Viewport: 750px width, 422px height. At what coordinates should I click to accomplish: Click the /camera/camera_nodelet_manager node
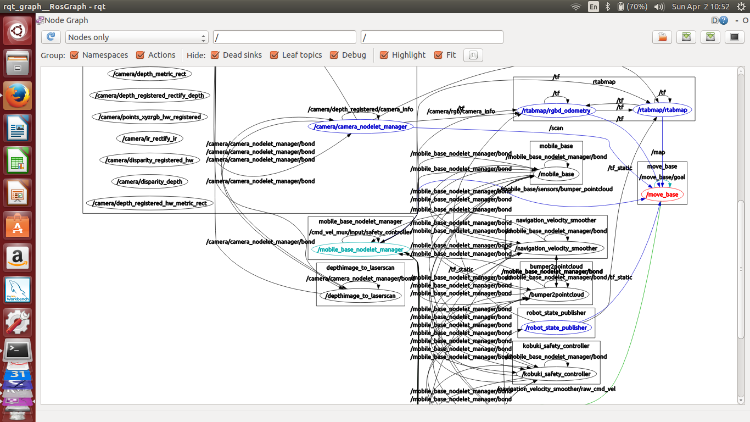(359, 127)
